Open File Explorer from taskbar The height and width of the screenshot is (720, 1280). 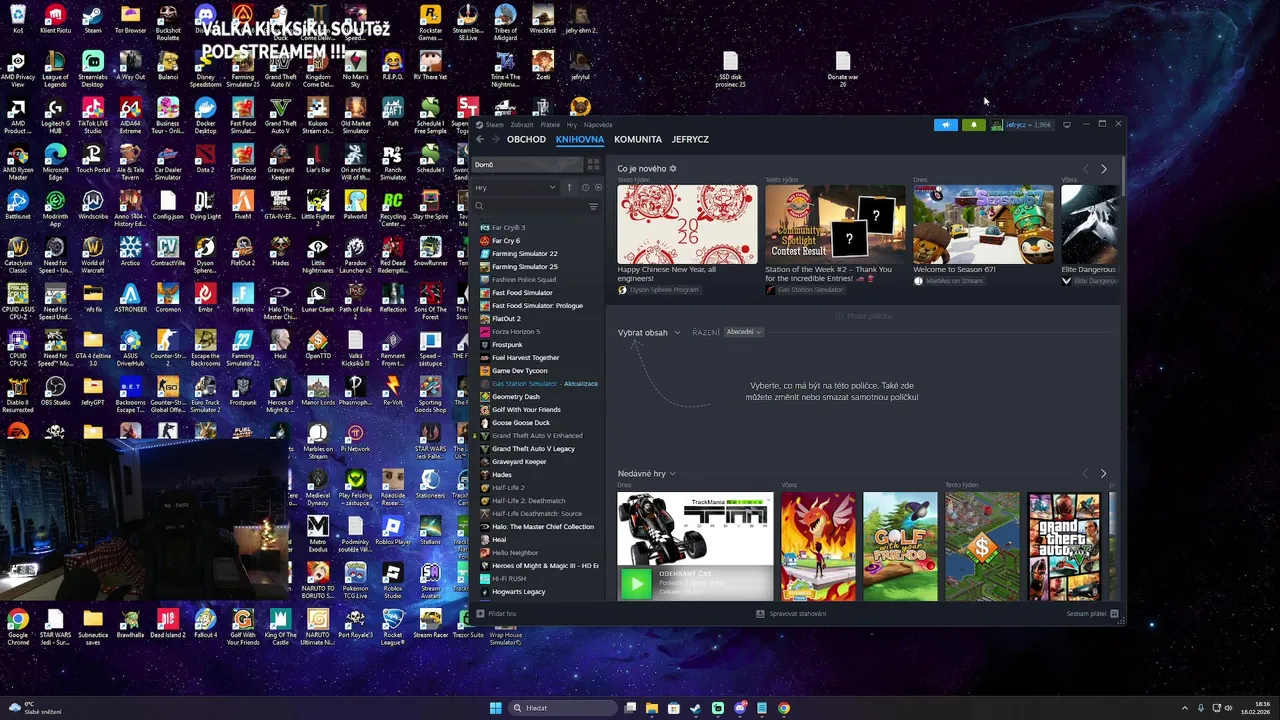652,708
